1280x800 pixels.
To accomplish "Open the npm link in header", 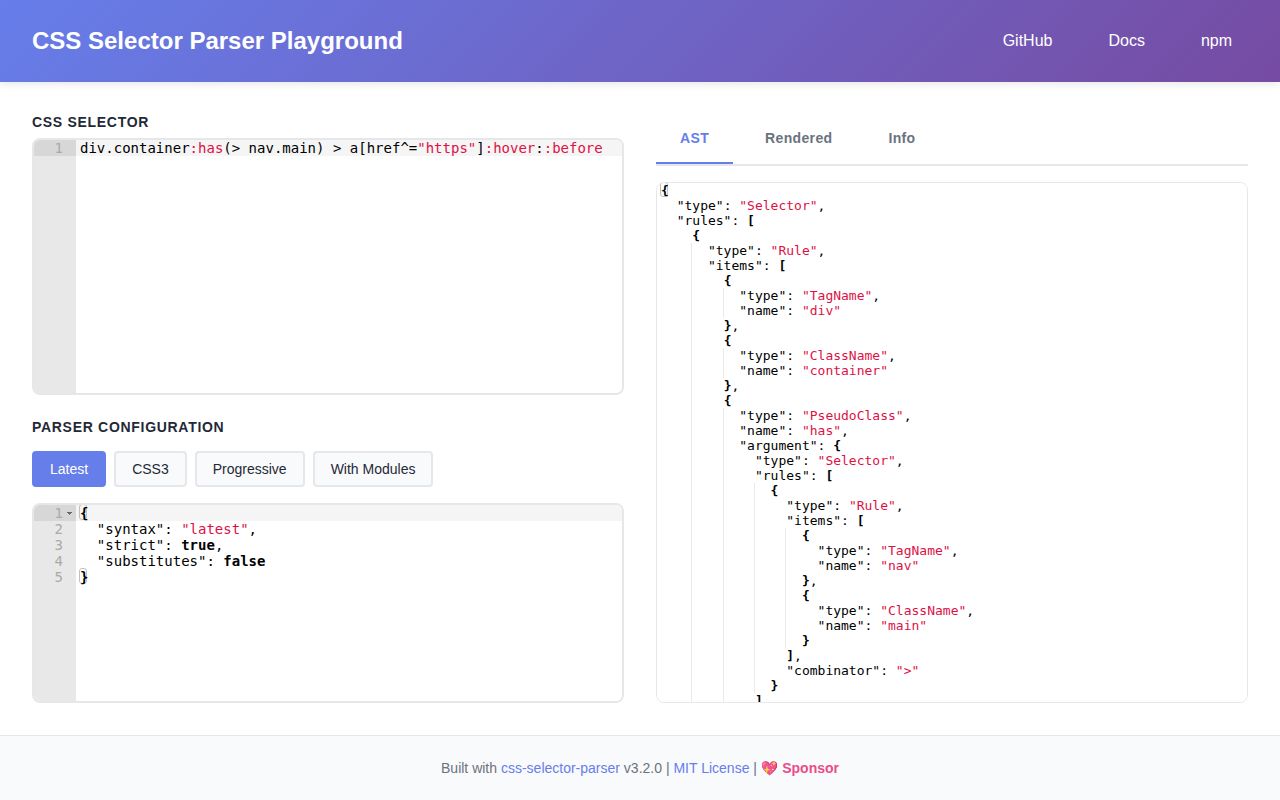I will point(1216,41).
